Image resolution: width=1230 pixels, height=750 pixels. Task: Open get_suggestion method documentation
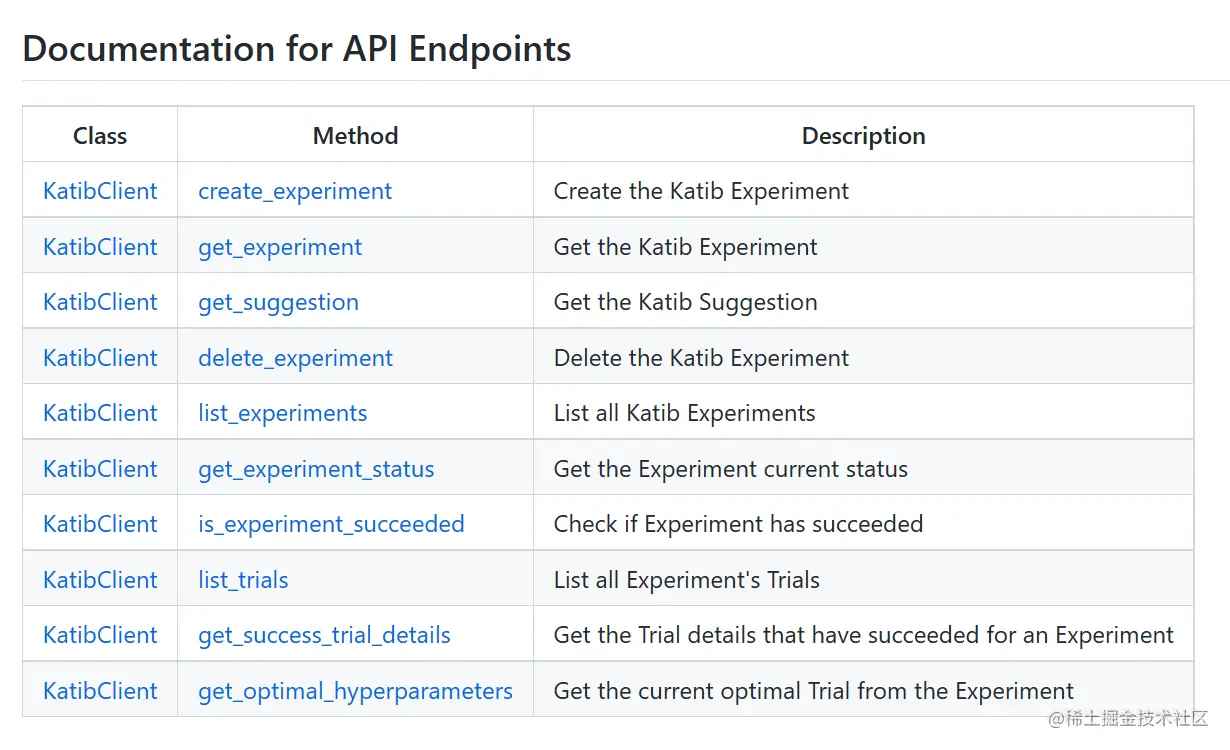pos(278,302)
